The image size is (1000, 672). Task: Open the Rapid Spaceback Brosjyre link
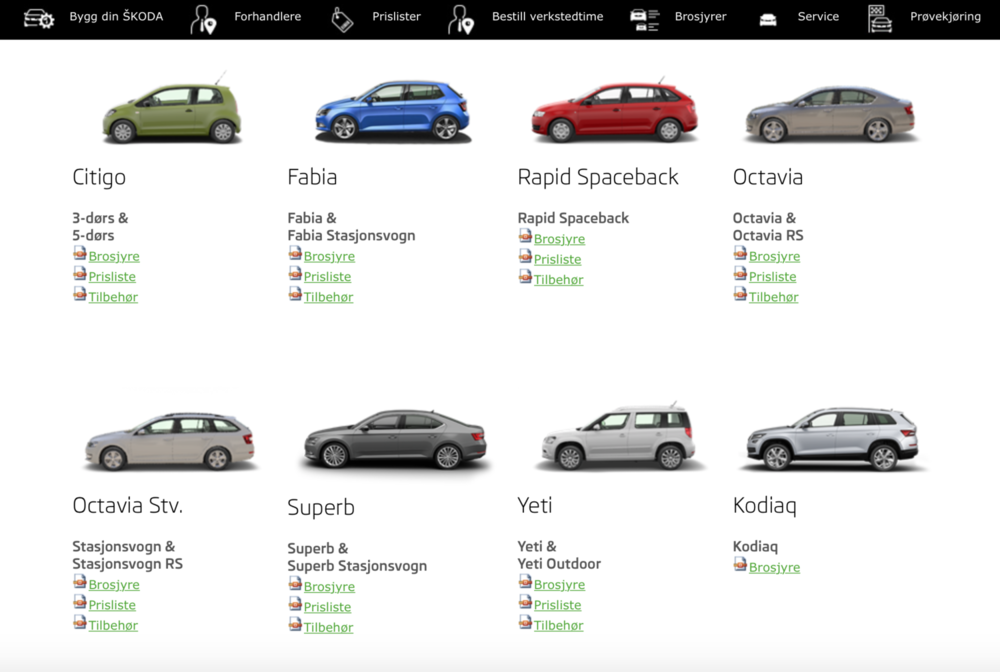[x=559, y=240]
